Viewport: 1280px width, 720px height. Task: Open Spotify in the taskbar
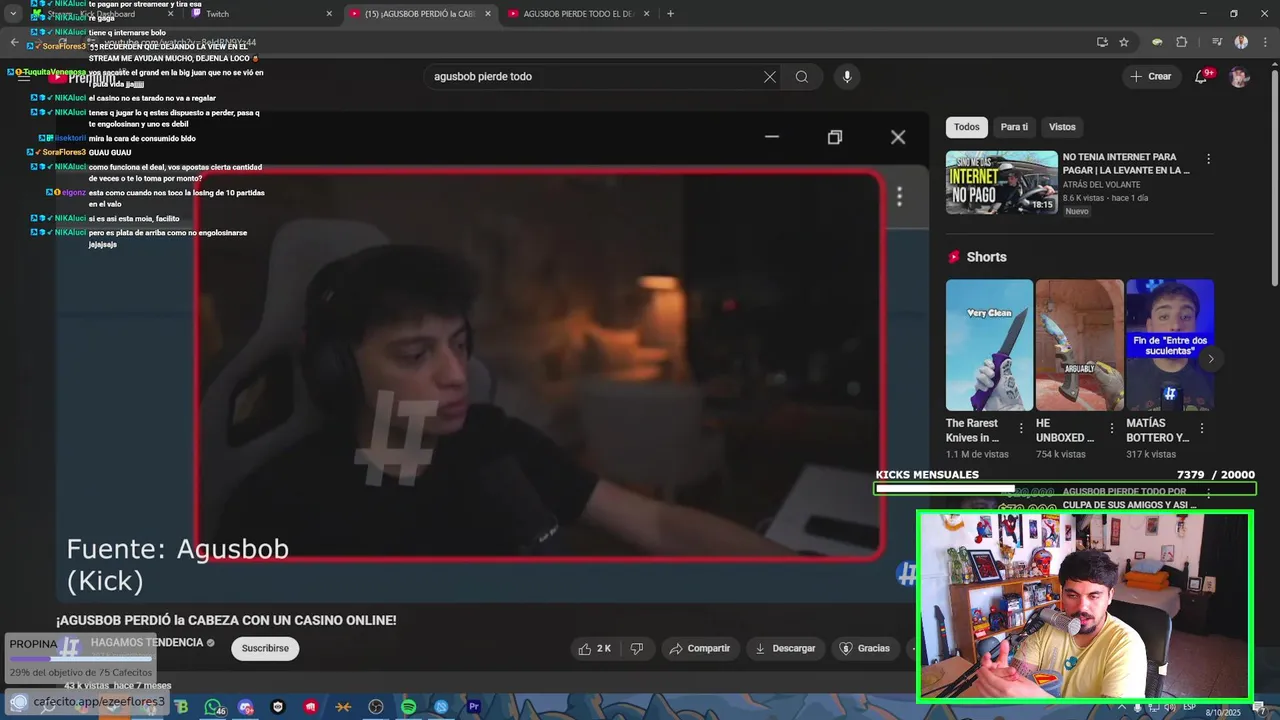click(x=408, y=707)
